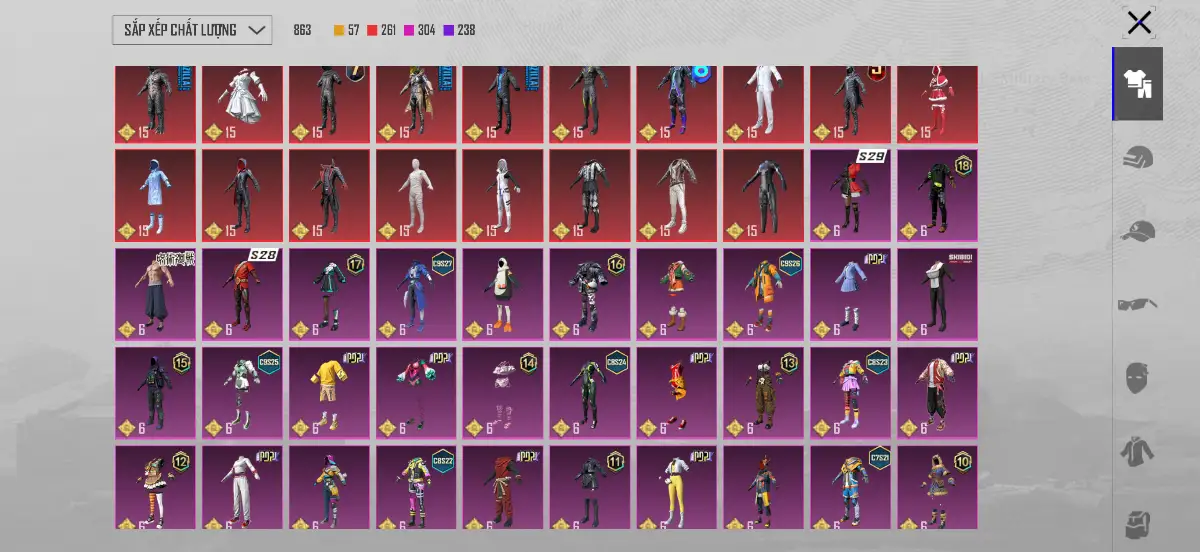This screenshot has width=1200, height=552.
Task: Select the S29 season outfit thumbnail
Action: (850, 195)
